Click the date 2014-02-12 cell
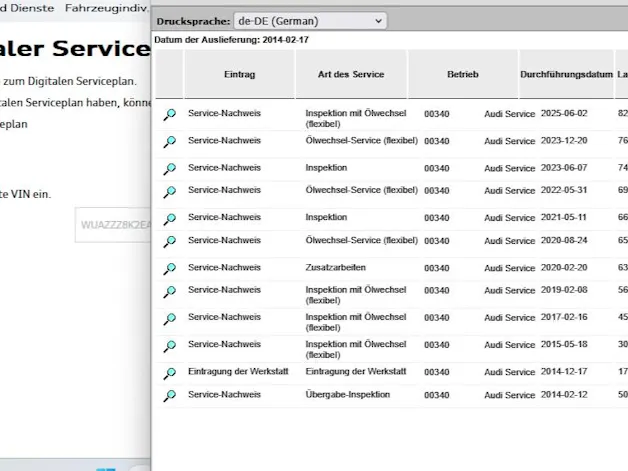This screenshot has width=628, height=471. (x=564, y=395)
